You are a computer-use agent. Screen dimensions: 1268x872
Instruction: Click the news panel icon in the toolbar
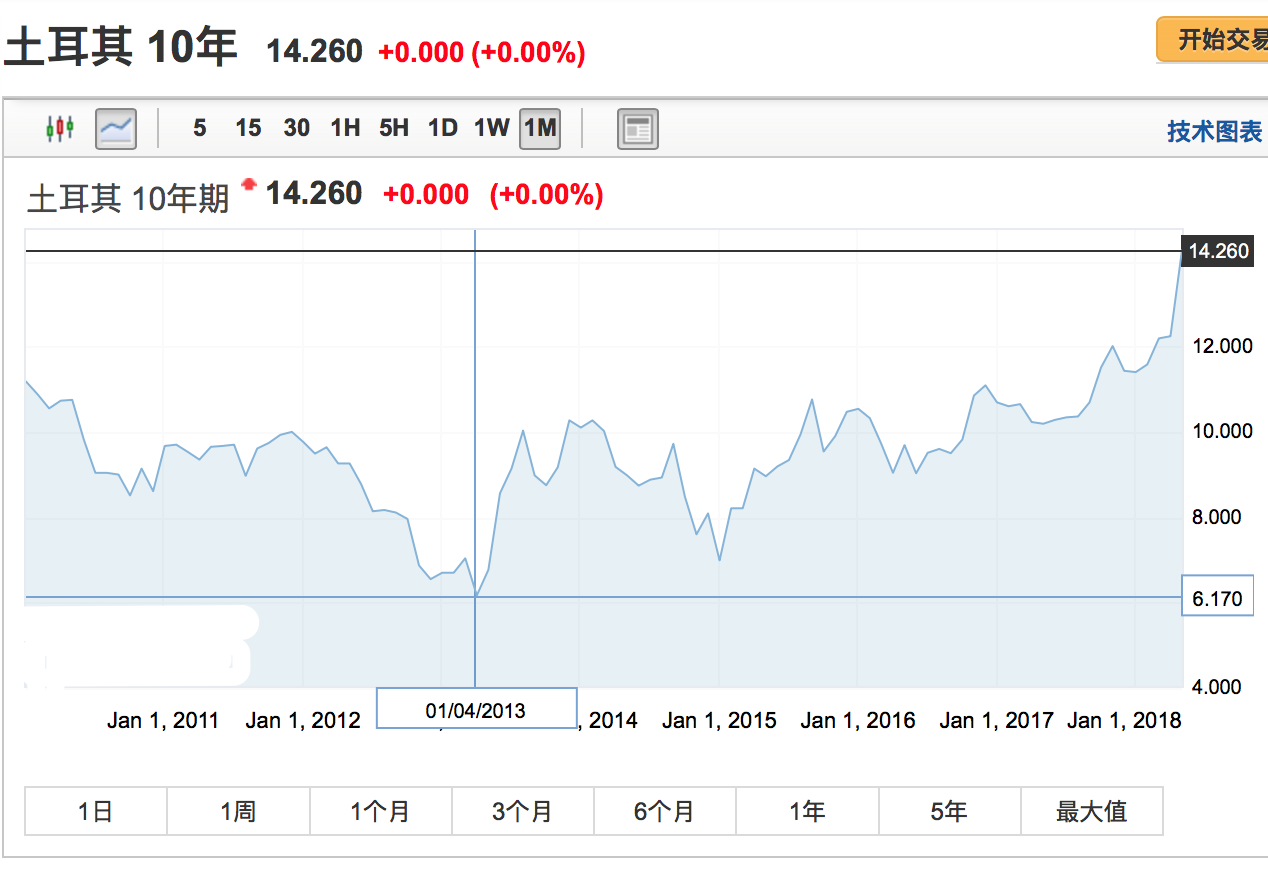tap(637, 129)
